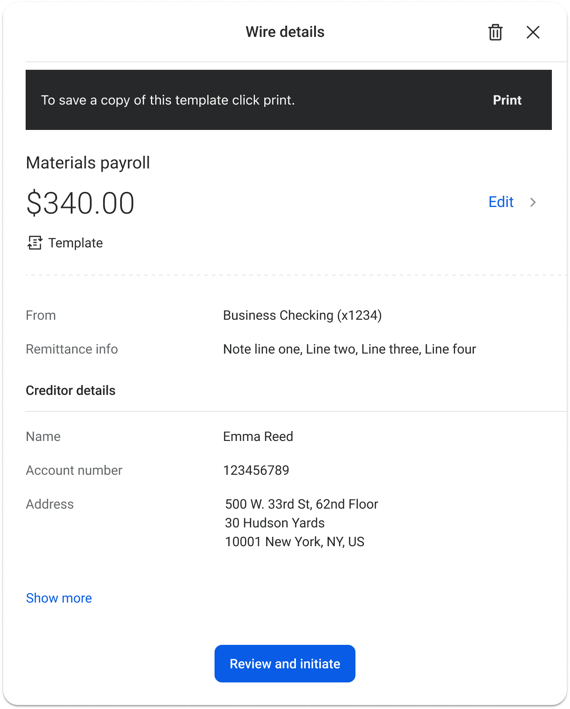Image resolution: width=570 pixels, height=709 pixels.
Task: Select the Remittance info note lines
Action: (349, 349)
